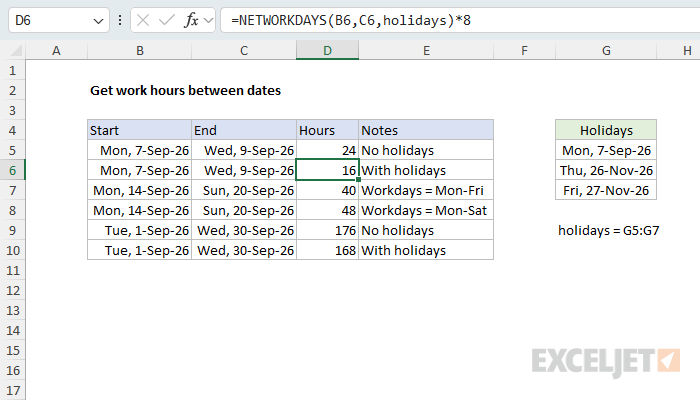Screen dimensions: 700x400
Task: Click the 'holidays = G5:G7' text cell
Action: tap(608, 230)
